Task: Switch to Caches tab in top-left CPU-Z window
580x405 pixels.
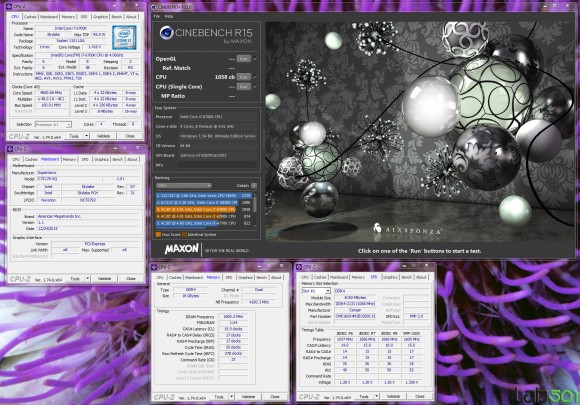Action: point(30,17)
